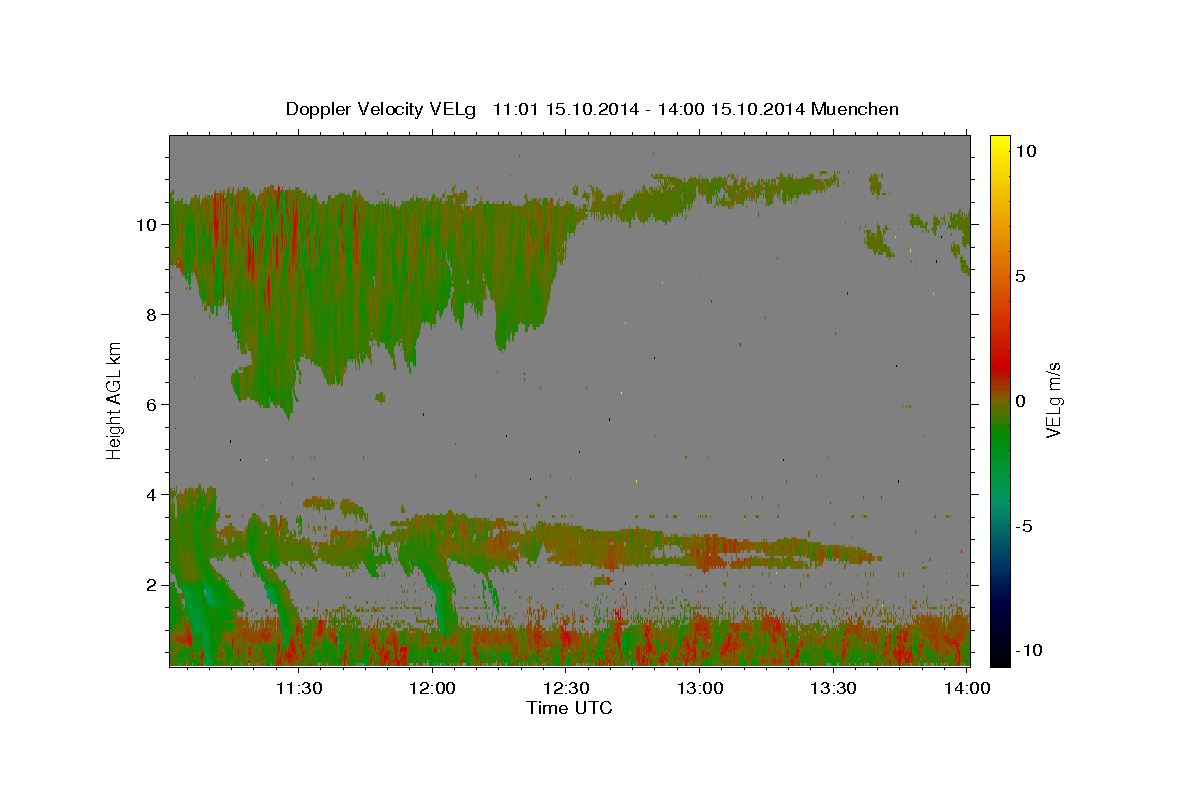Click the yellow top of the colorbar
The image size is (1200, 800).
pyautogui.click(x=1000, y=145)
